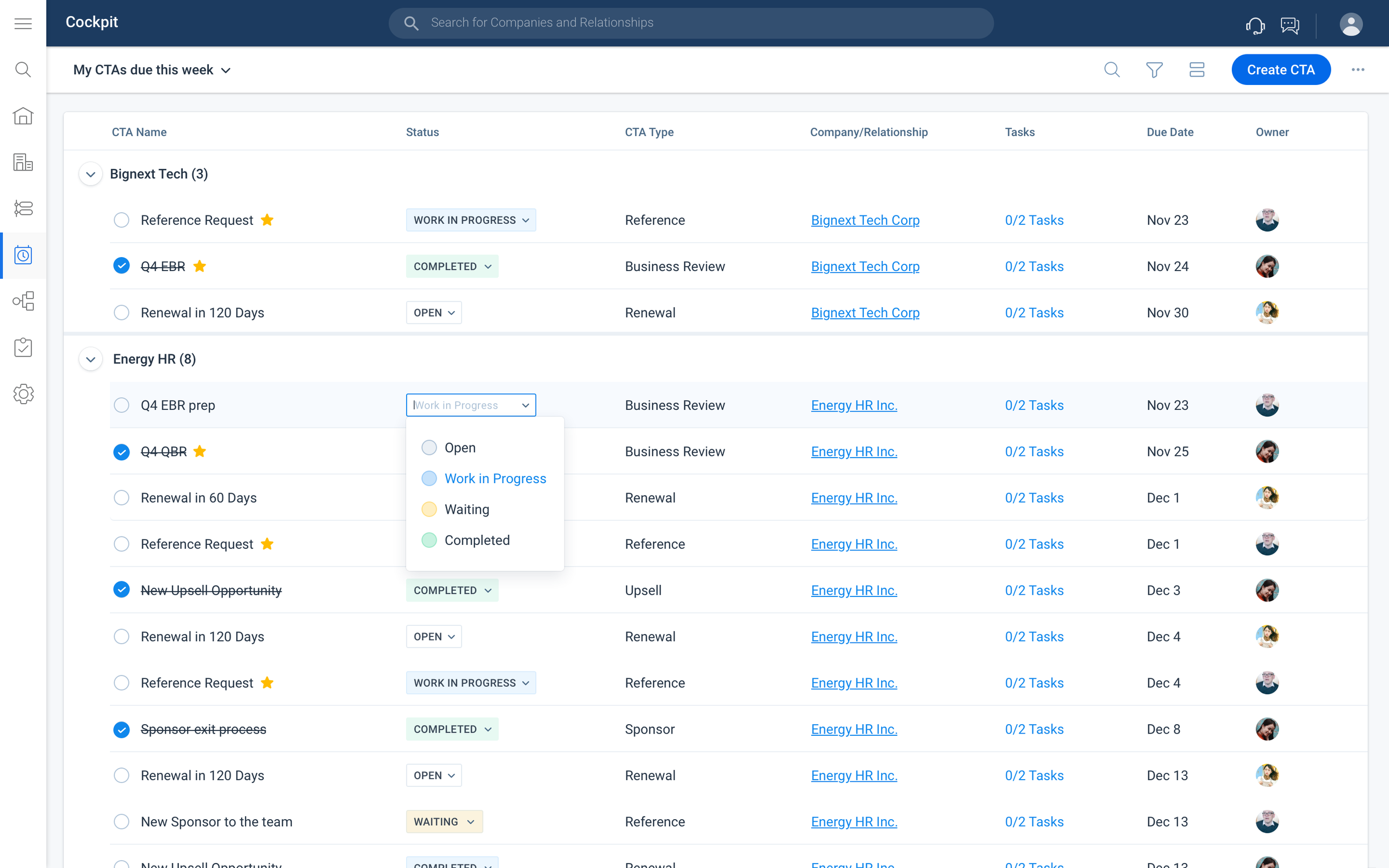The height and width of the screenshot is (868, 1389).
Task: Choose Waiting from the status menu
Action: coord(466,509)
